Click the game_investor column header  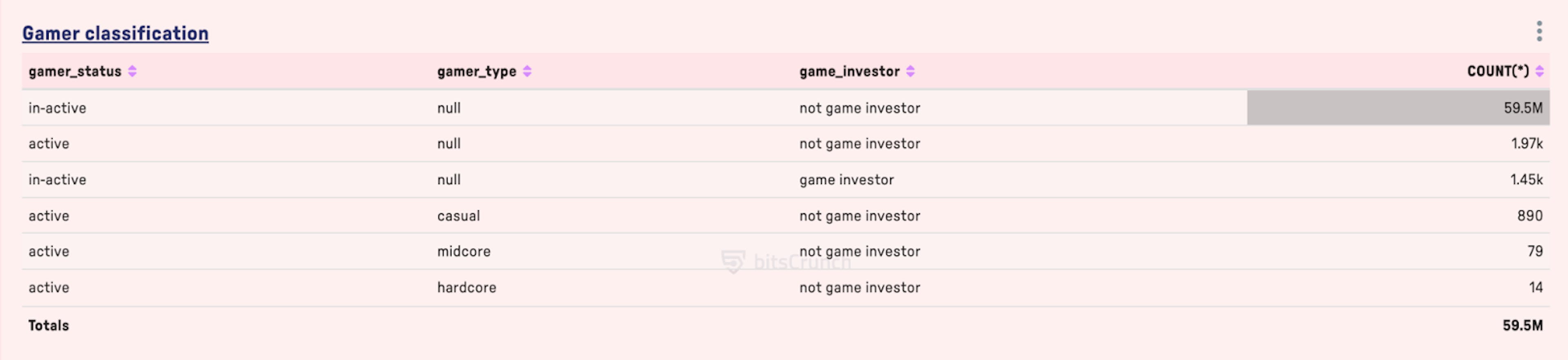coord(849,71)
